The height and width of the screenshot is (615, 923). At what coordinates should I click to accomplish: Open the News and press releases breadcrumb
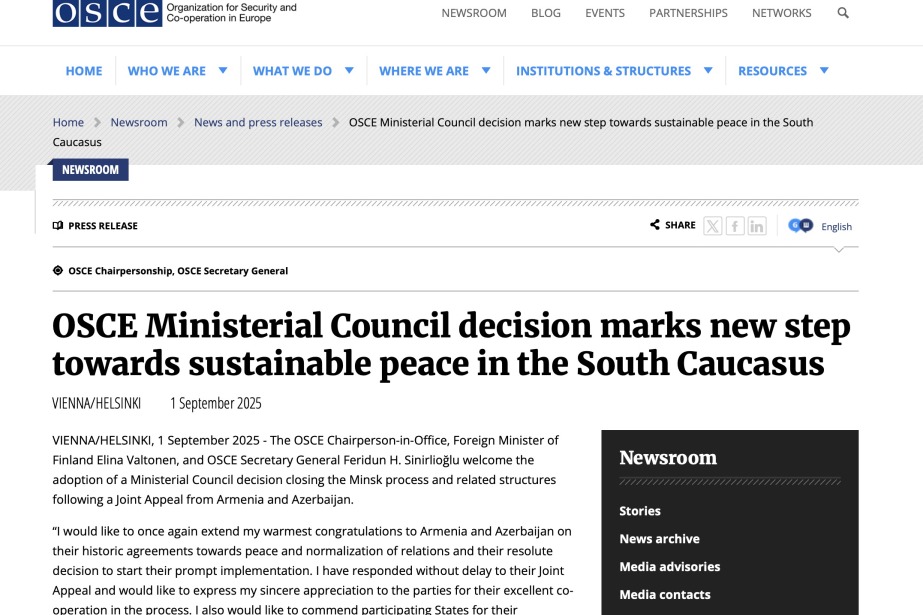pyautogui.click(x=258, y=122)
